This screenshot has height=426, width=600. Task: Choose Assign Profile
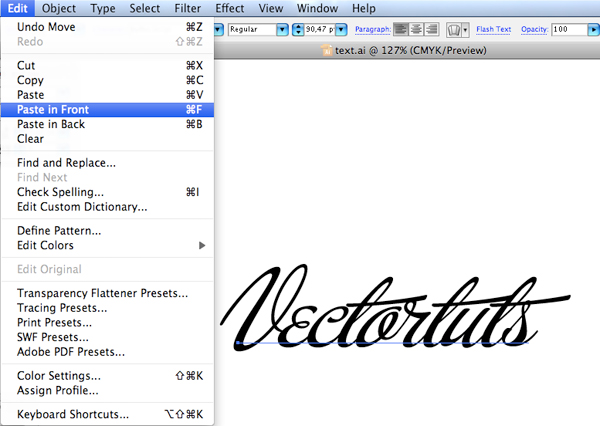click(107, 390)
